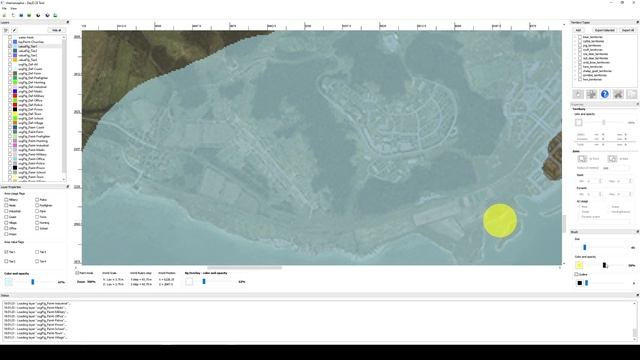This screenshot has width=640, height=360.
Task: Pin the Layers panel
Action: 67,22
